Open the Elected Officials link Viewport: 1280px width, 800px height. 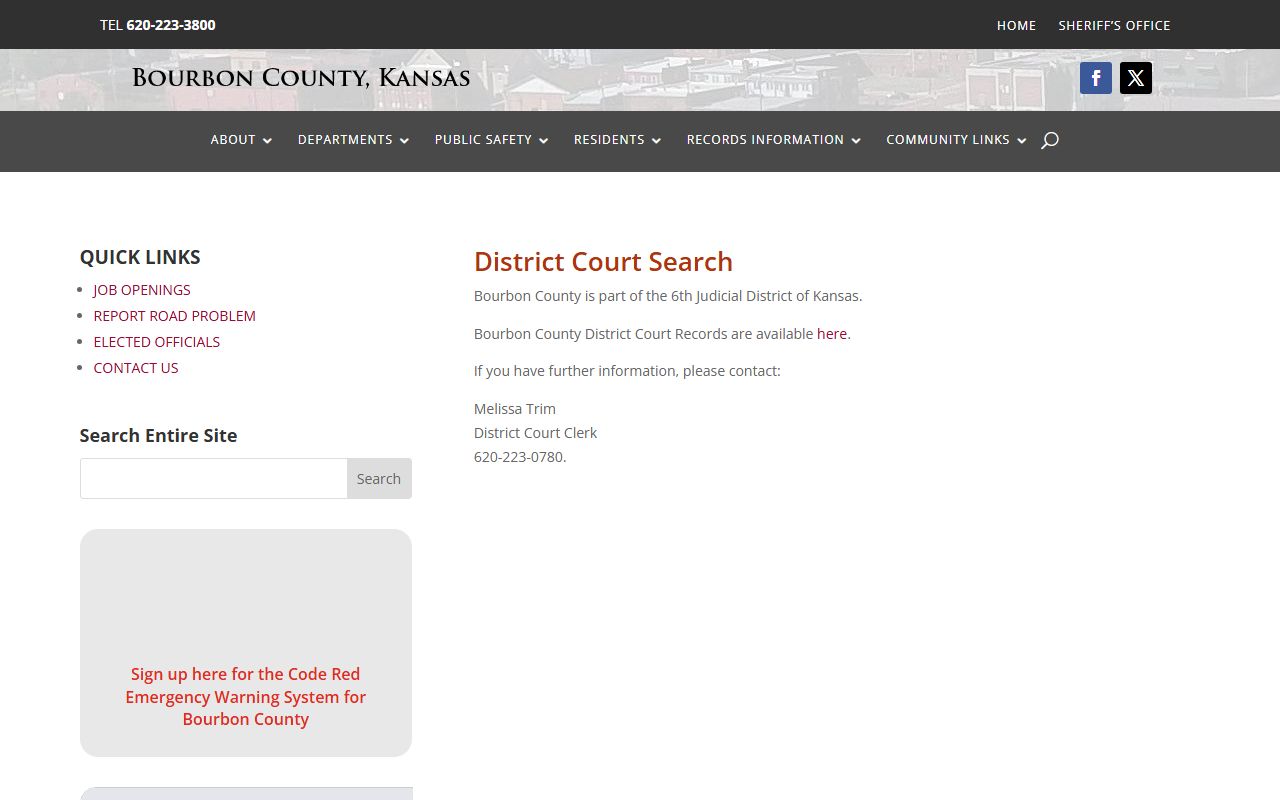(x=156, y=342)
